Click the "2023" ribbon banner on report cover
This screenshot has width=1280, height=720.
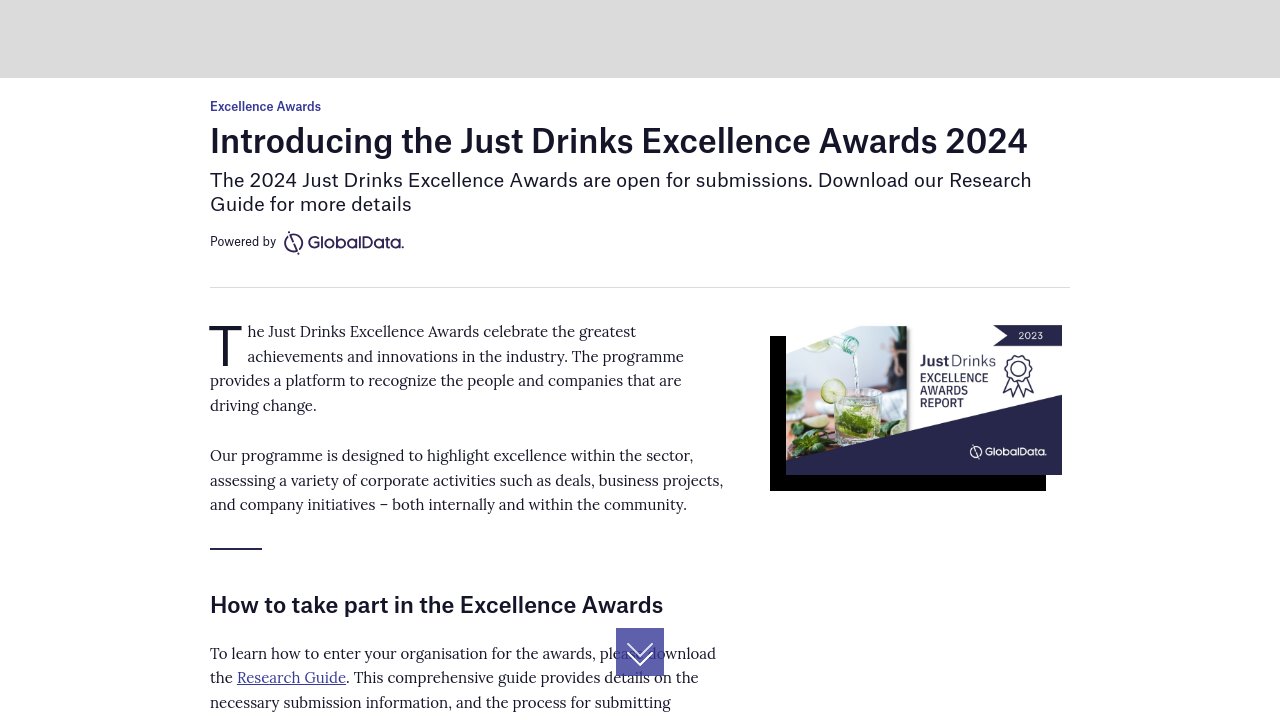[1029, 335]
